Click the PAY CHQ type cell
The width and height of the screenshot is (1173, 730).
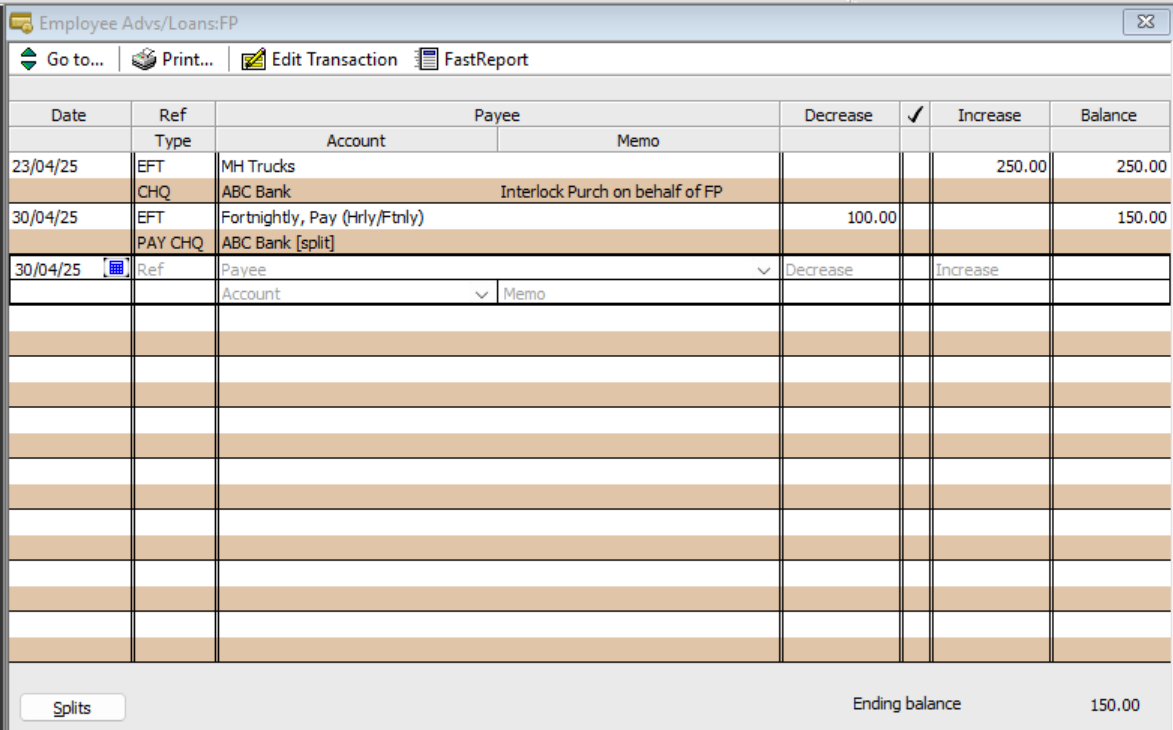[170, 242]
